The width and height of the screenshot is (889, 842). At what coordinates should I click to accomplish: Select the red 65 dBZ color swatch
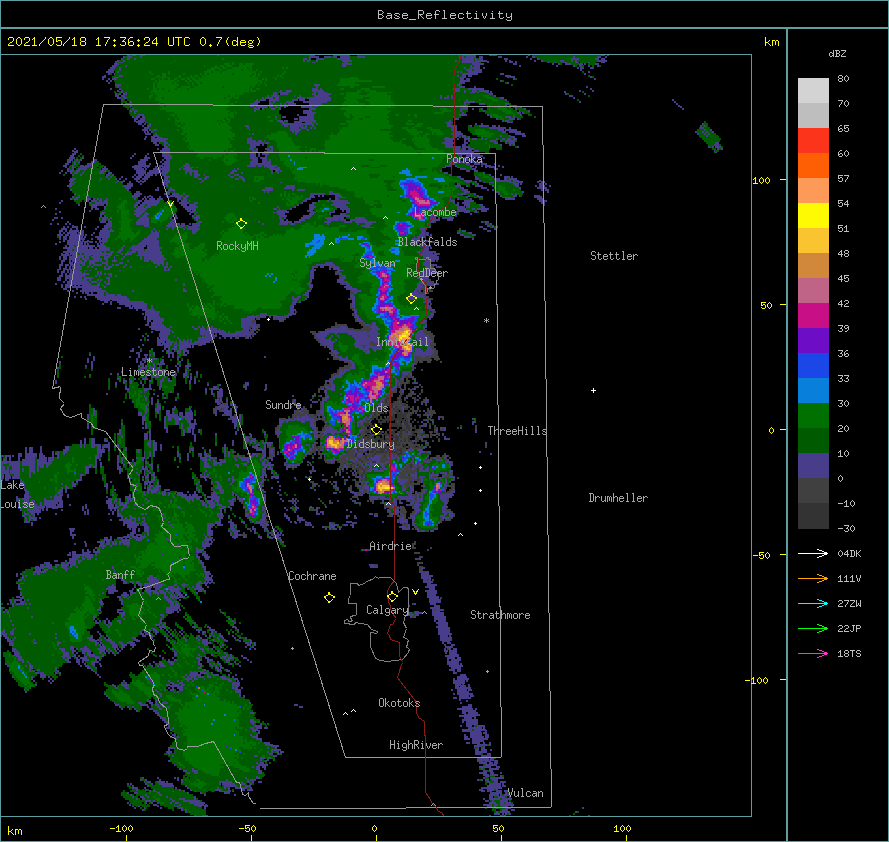click(x=813, y=141)
